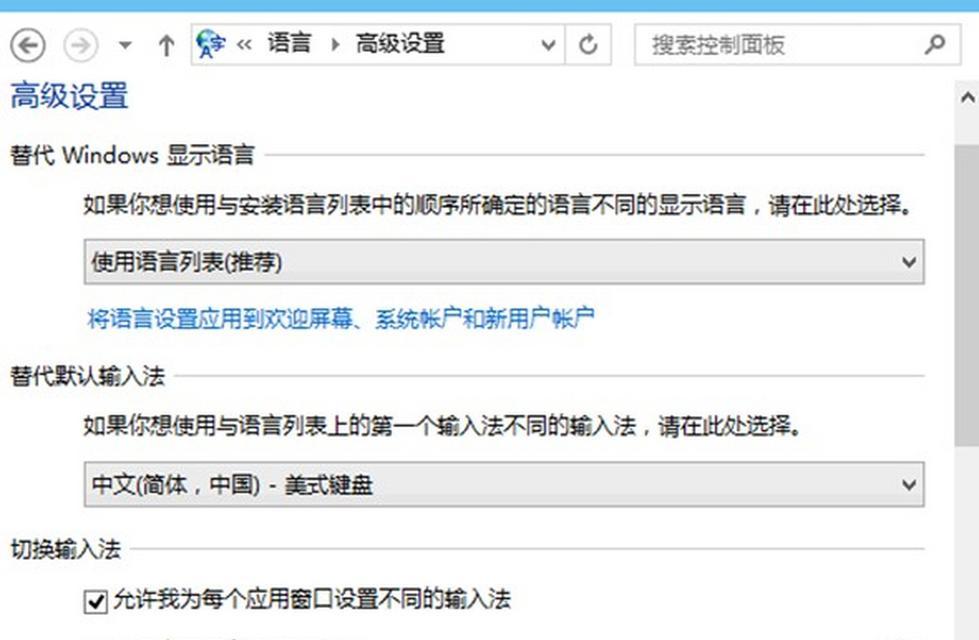
Task: Go up one level with the up arrow
Action: 166,45
